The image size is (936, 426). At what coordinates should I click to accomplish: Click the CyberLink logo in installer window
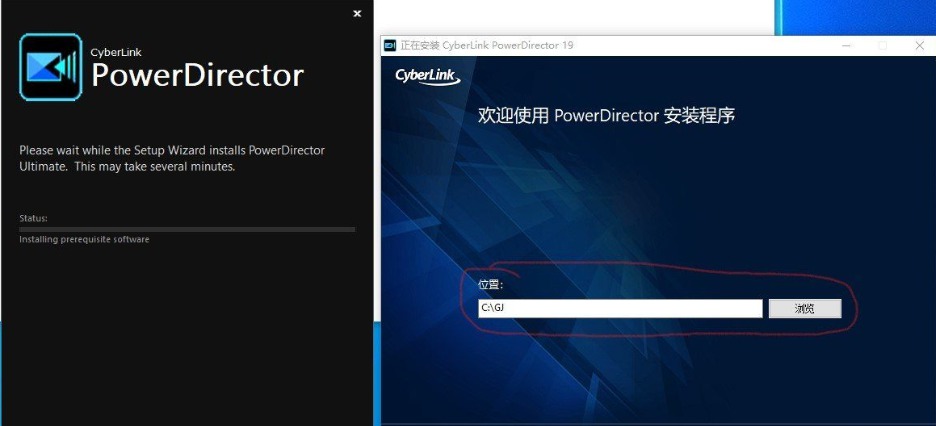click(427, 77)
